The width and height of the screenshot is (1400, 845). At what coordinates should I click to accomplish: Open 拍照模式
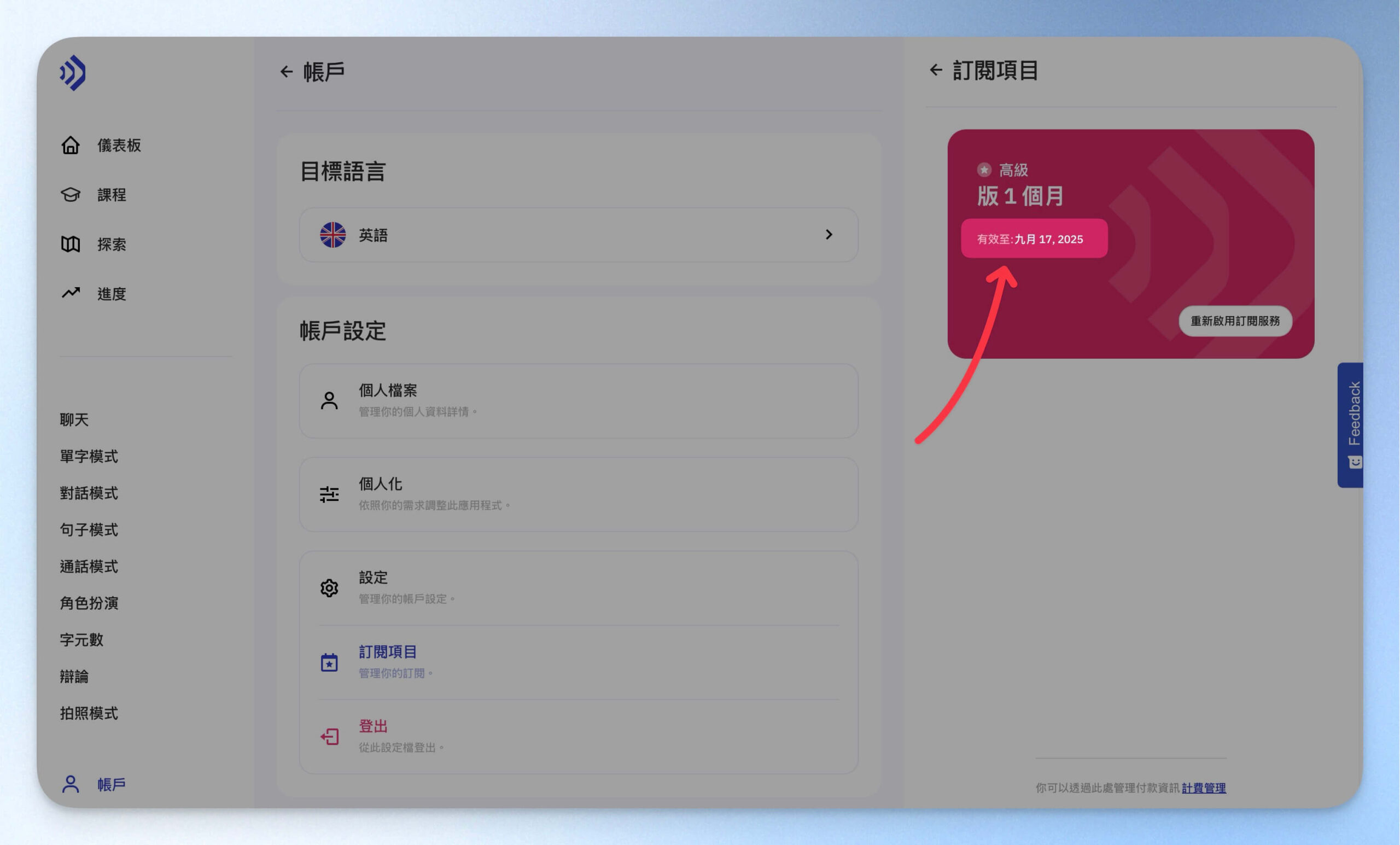(89, 713)
